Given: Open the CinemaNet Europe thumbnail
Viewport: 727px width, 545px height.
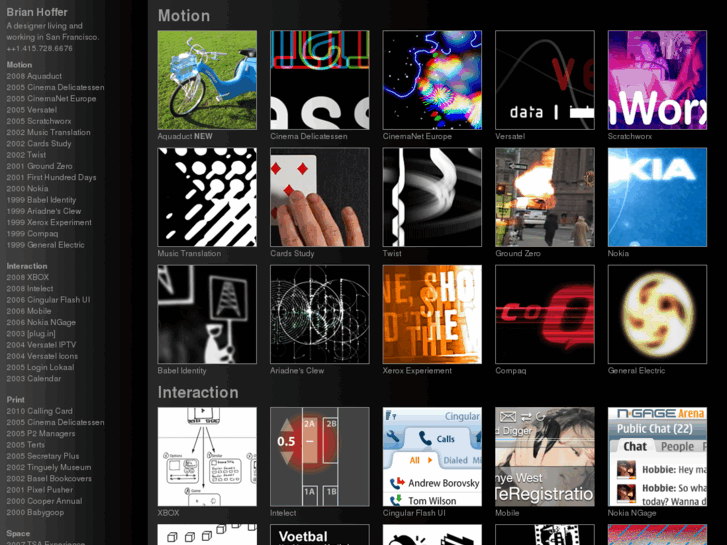Looking at the screenshot, I should tap(432, 80).
